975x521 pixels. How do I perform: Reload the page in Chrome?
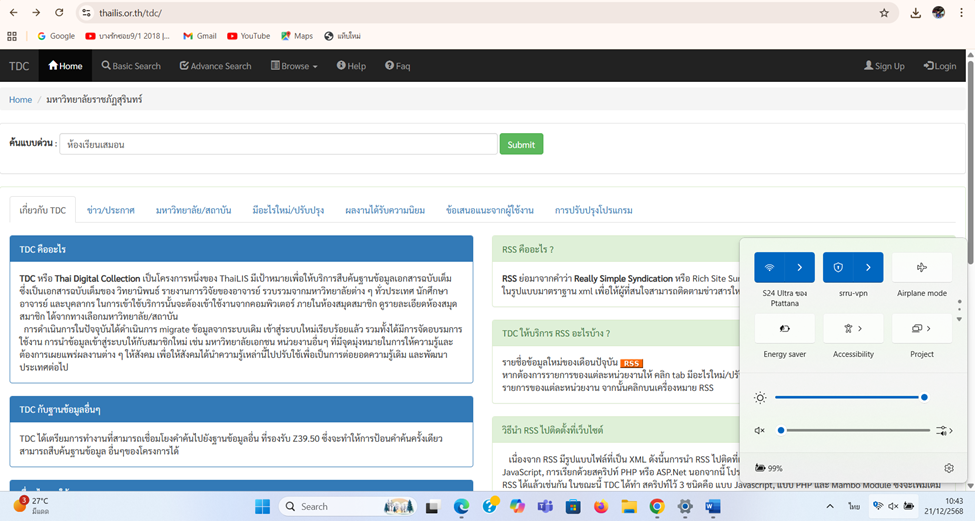59,13
